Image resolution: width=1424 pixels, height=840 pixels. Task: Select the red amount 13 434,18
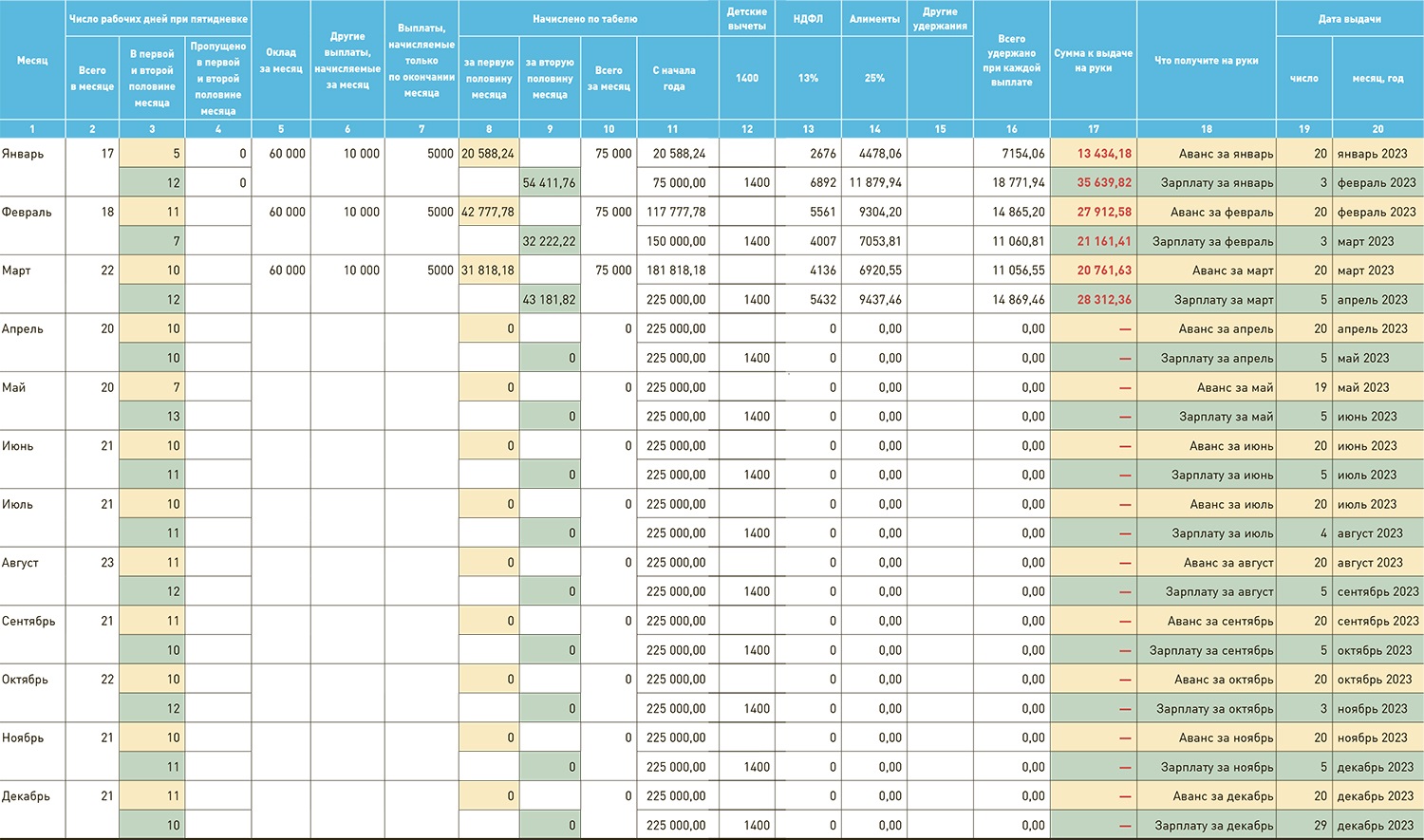(x=1103, y=154)
